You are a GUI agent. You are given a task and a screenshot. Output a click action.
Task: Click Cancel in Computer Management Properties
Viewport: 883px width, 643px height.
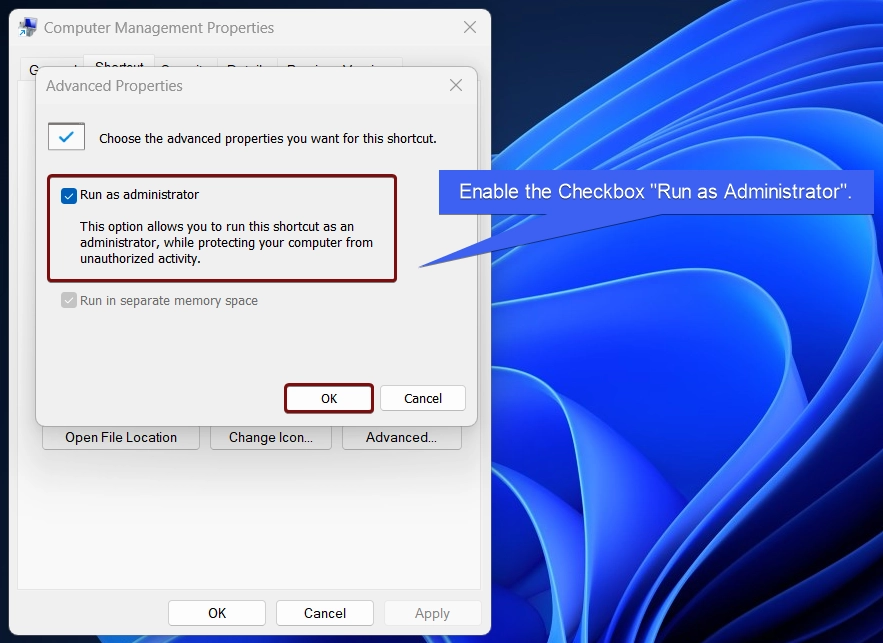[325, 613]
